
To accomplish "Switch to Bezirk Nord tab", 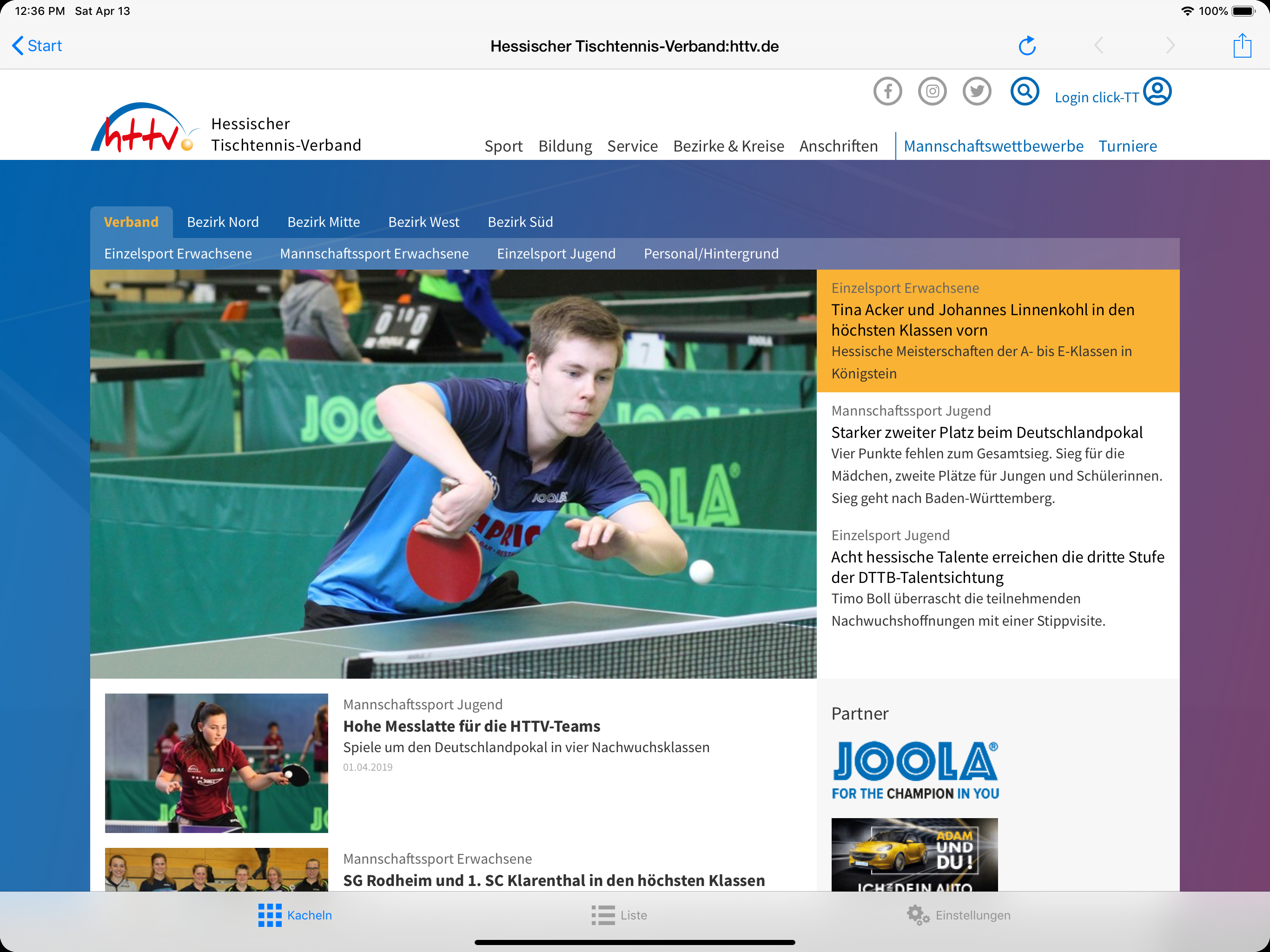I will pos(223,222).
